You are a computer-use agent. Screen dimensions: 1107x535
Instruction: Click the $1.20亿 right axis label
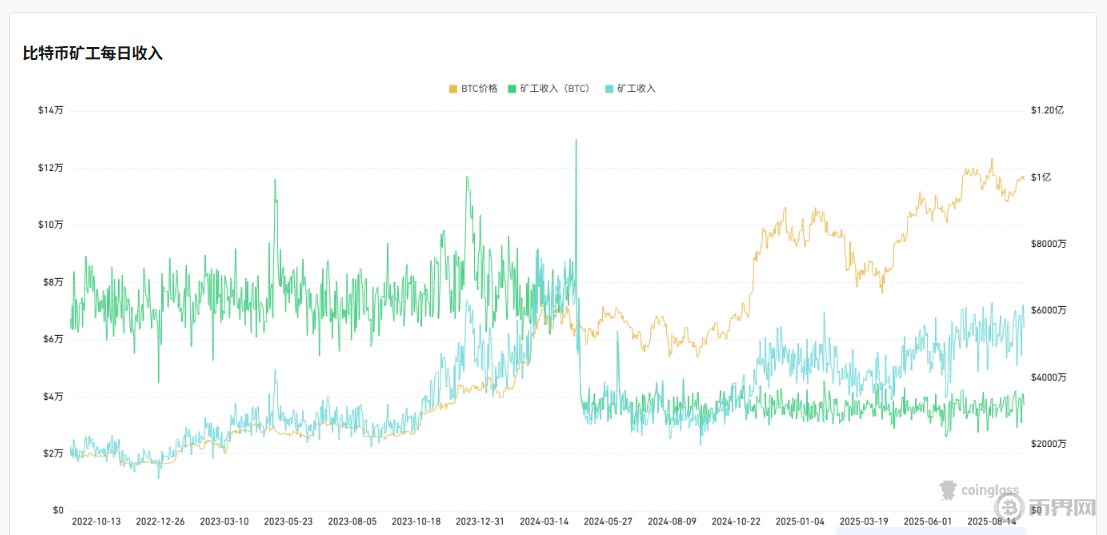tap(1048, 110)
